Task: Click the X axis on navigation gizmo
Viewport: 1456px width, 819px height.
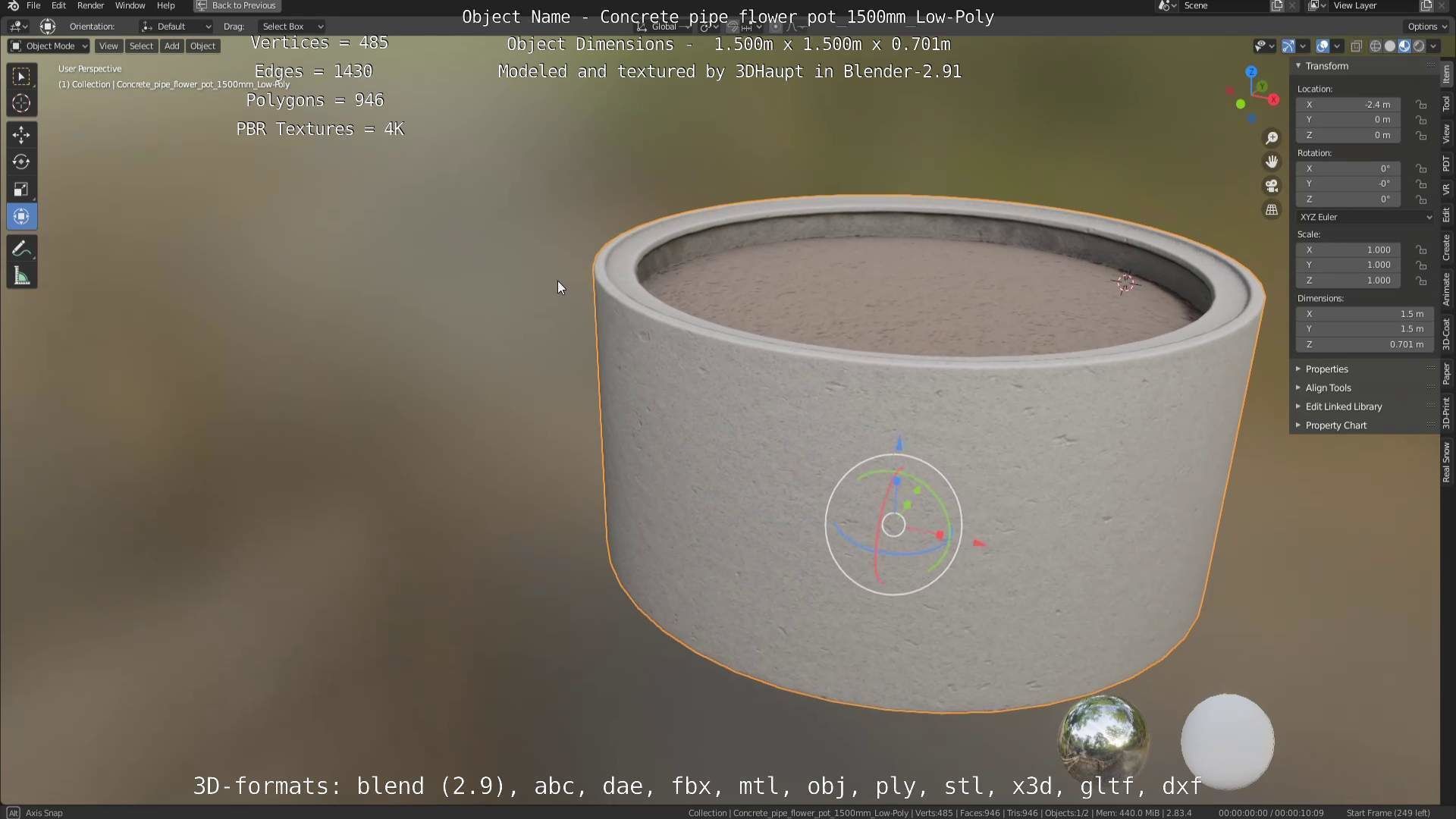Action: tap(1274, 99)
